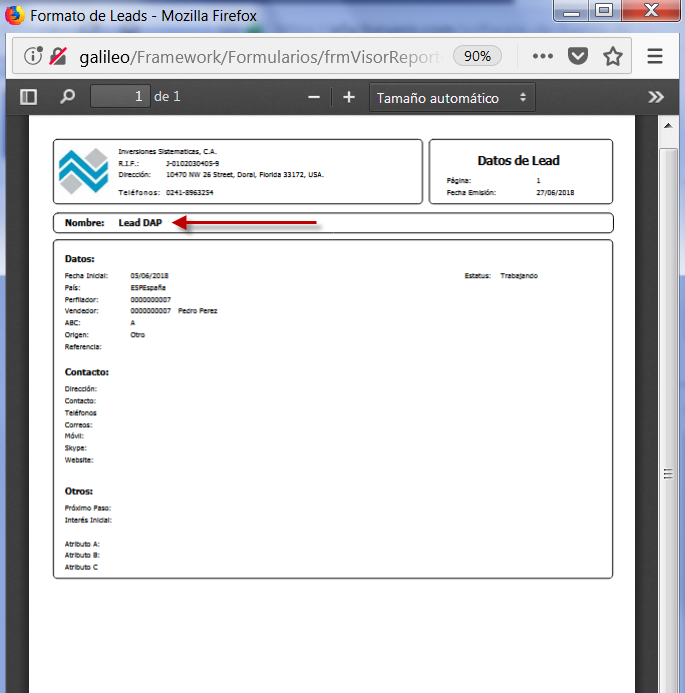The image size is (685, 693).
Task: Click scrollbar up arrow
Action: click(668, 126)
